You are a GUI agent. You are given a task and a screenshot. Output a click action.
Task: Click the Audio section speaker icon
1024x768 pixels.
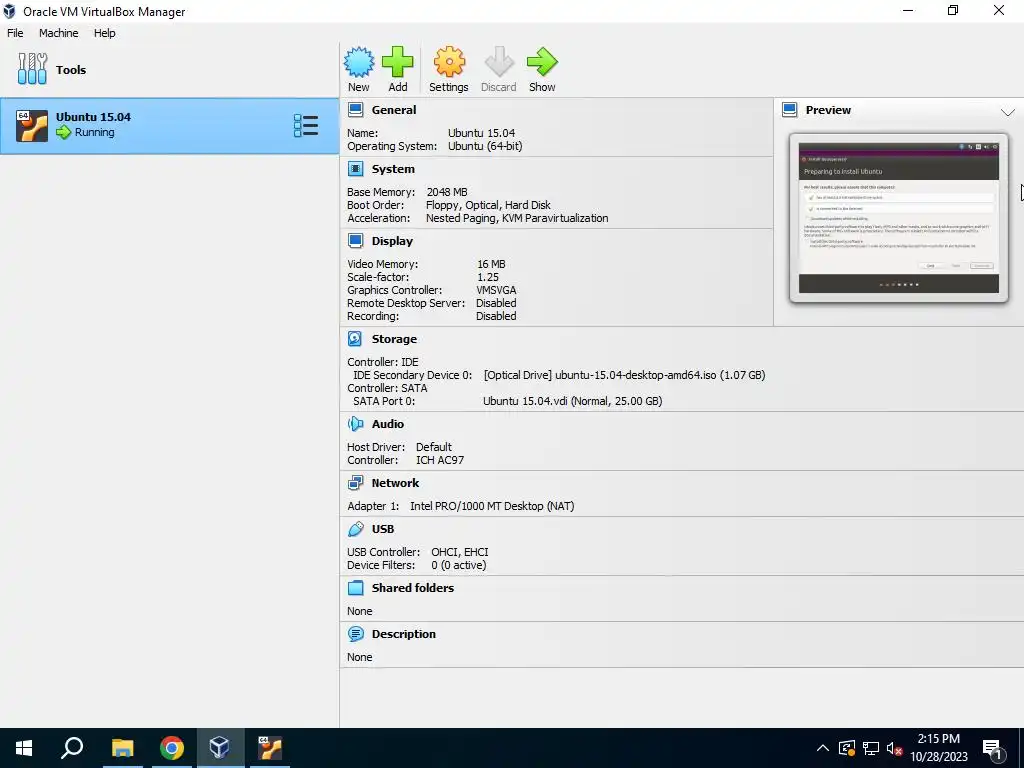point(355,424)
